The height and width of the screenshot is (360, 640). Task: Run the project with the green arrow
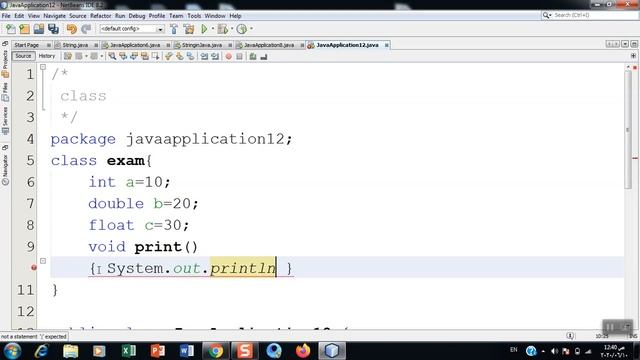coord(204,29)
